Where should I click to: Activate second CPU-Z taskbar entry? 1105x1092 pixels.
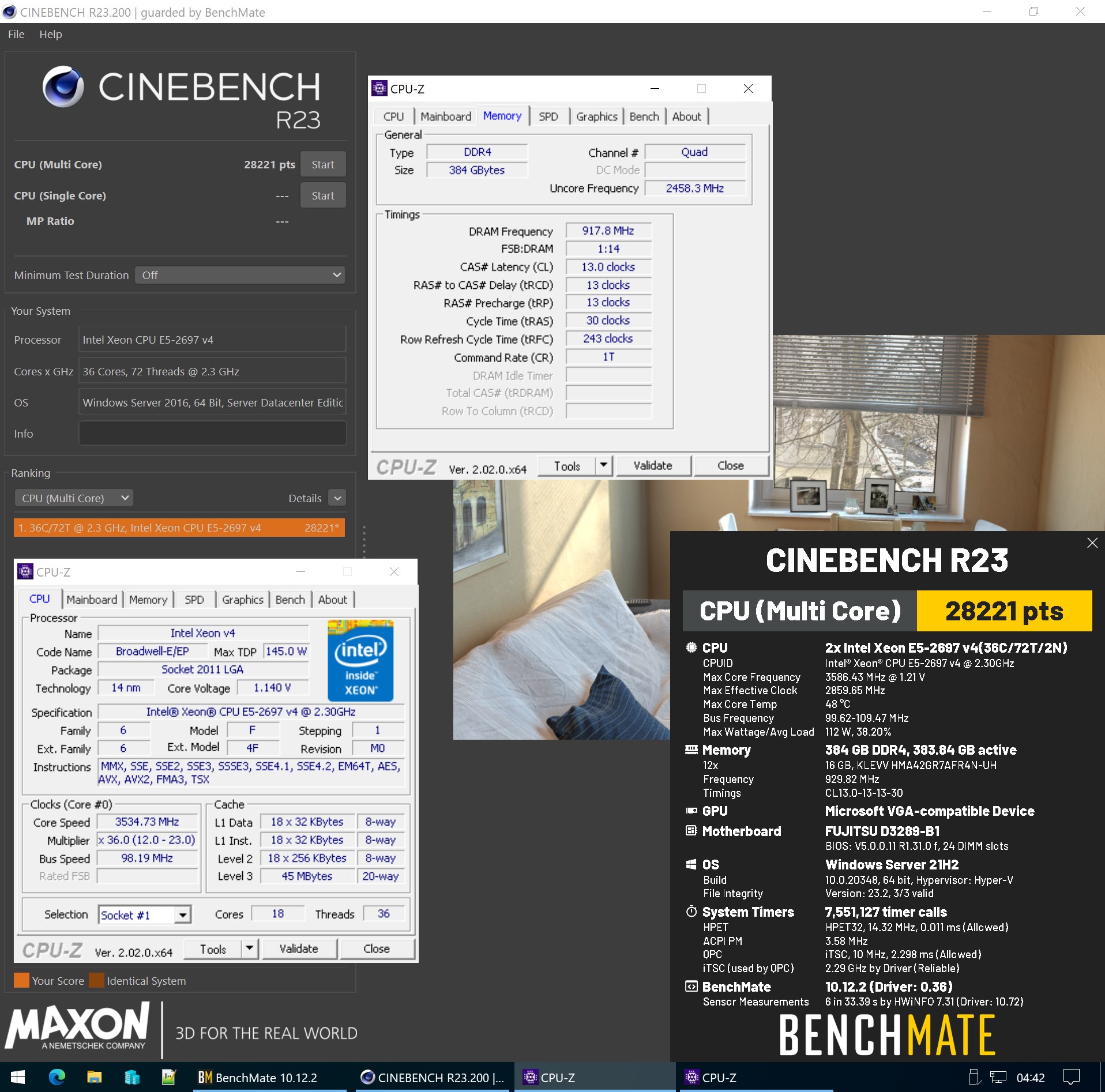pos(756,1077)
